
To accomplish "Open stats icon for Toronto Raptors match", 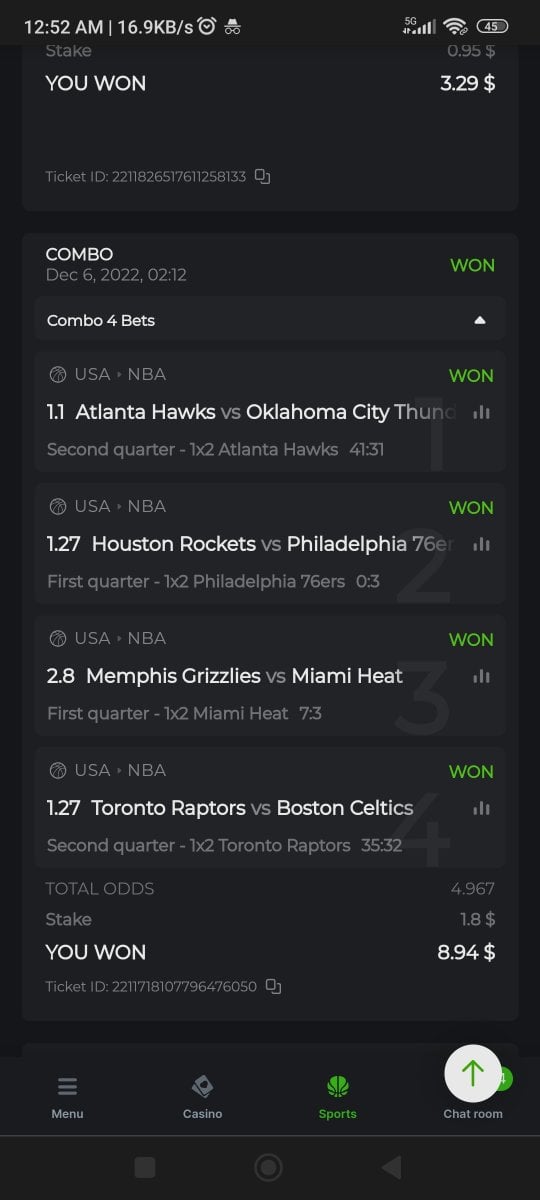I will (x=481, y=808).
